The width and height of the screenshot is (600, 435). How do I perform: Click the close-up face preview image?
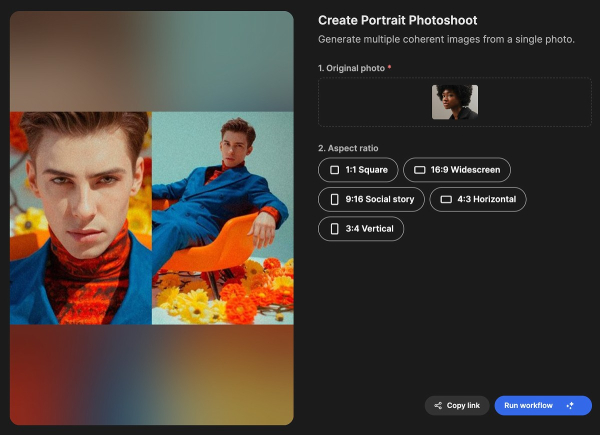tap(81, 218)
